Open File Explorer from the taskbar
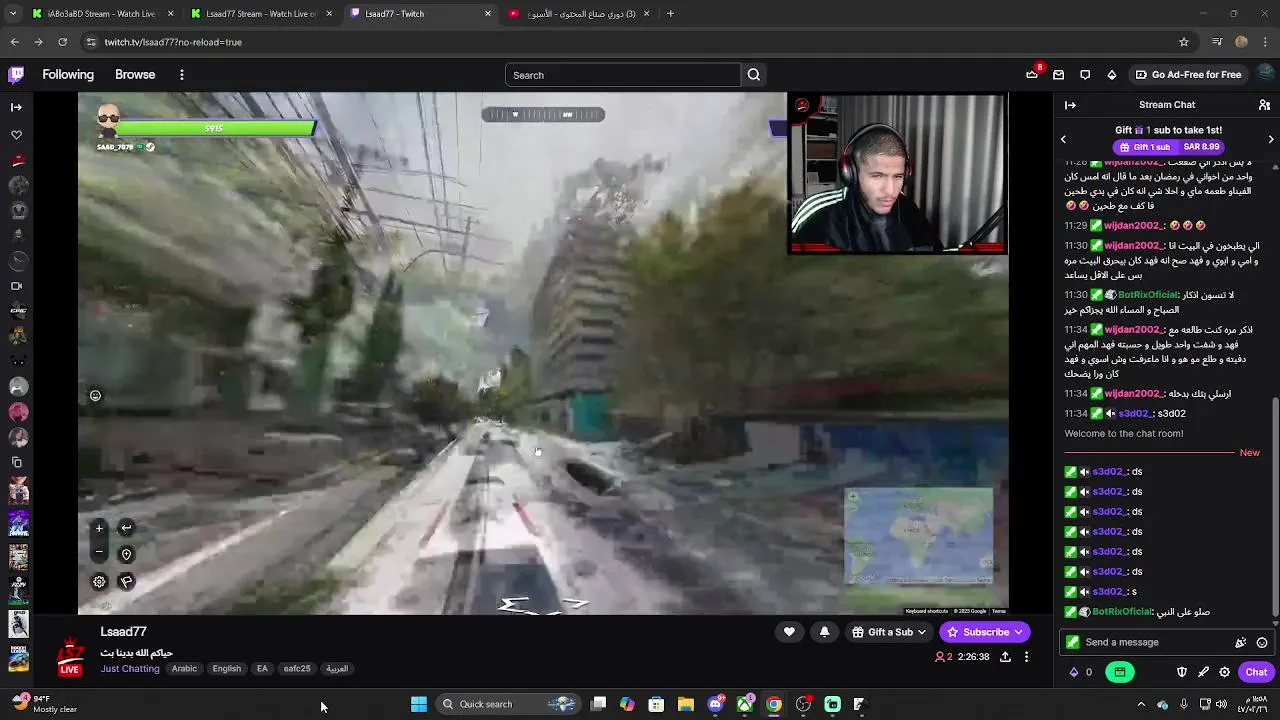This screenshot has height=720, width=1280. pyautogui.click(x=685, y=704)
